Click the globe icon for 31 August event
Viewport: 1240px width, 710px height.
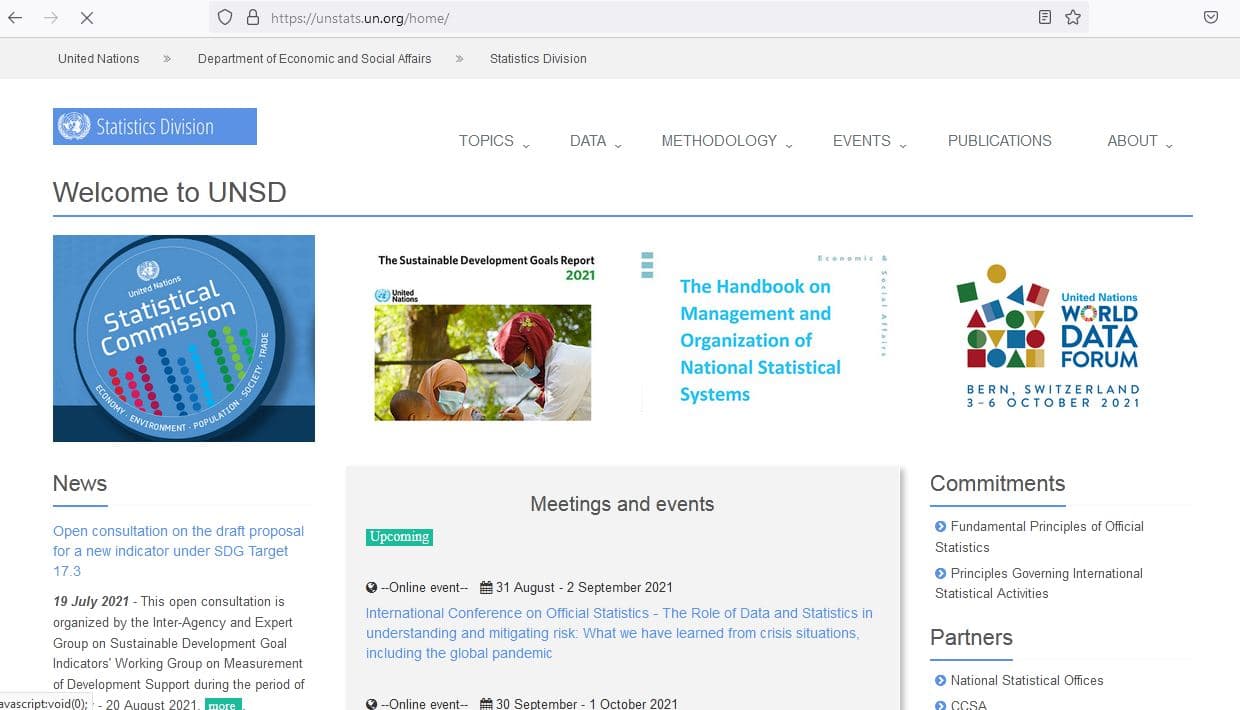pos(372,588)
